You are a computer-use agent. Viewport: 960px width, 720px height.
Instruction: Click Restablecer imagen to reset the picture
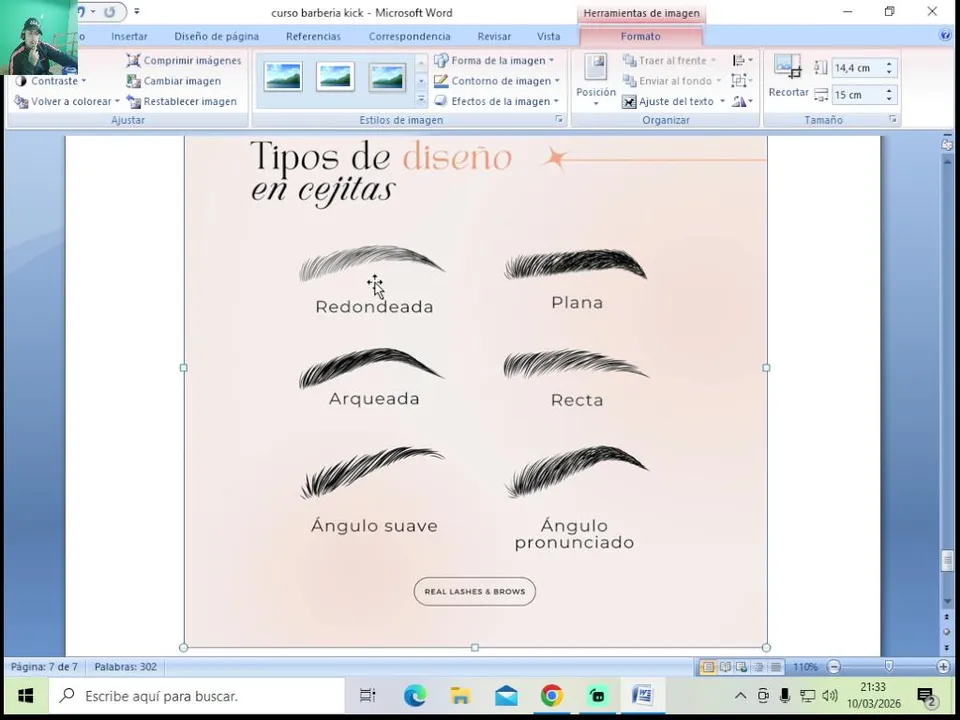(182, 102)
